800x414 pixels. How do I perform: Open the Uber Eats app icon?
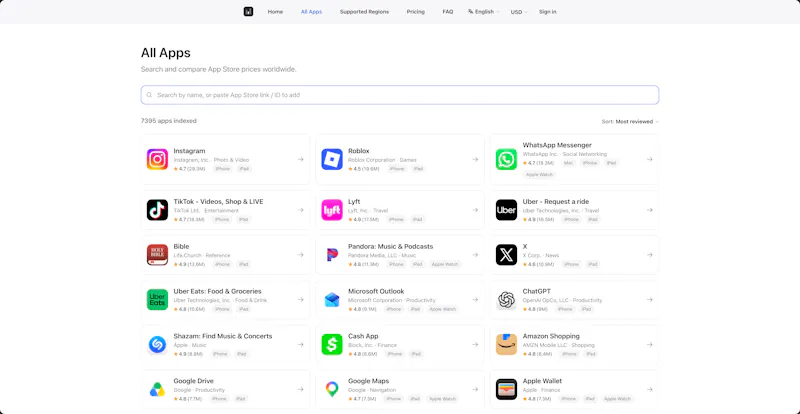coord(157,300)
